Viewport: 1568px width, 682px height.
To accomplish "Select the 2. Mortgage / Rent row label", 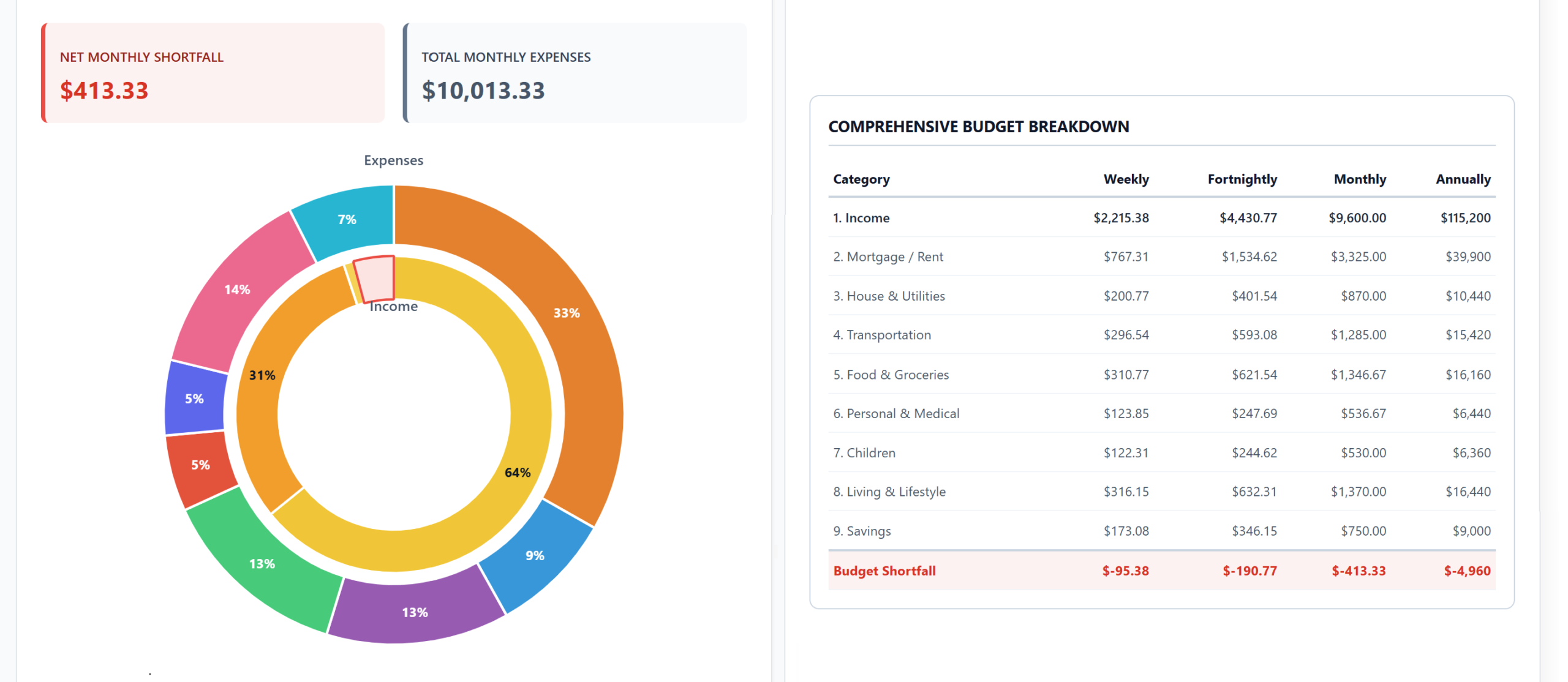I will click(x=888, y=257).
